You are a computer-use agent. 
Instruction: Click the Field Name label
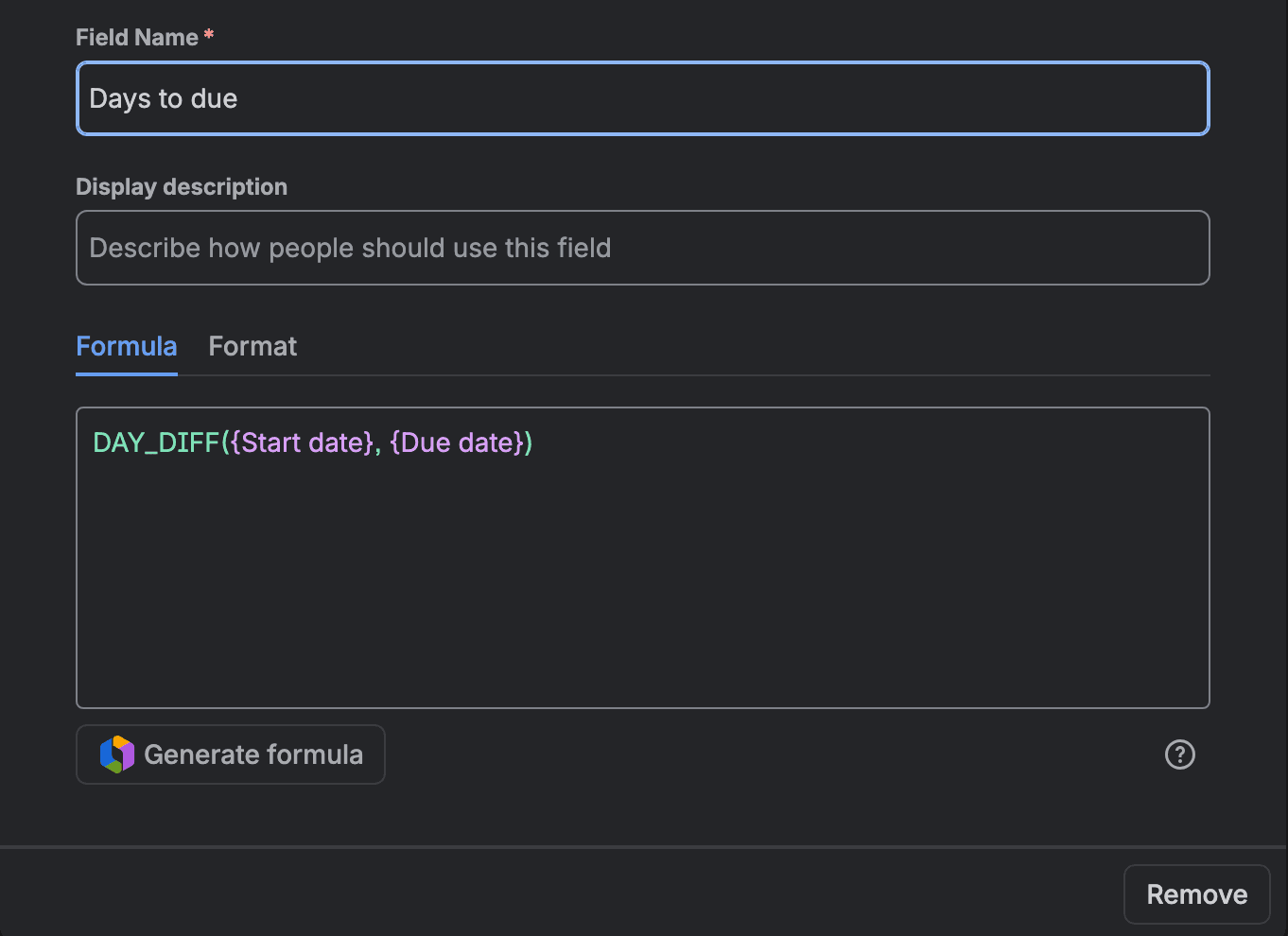tap(137, 37)
